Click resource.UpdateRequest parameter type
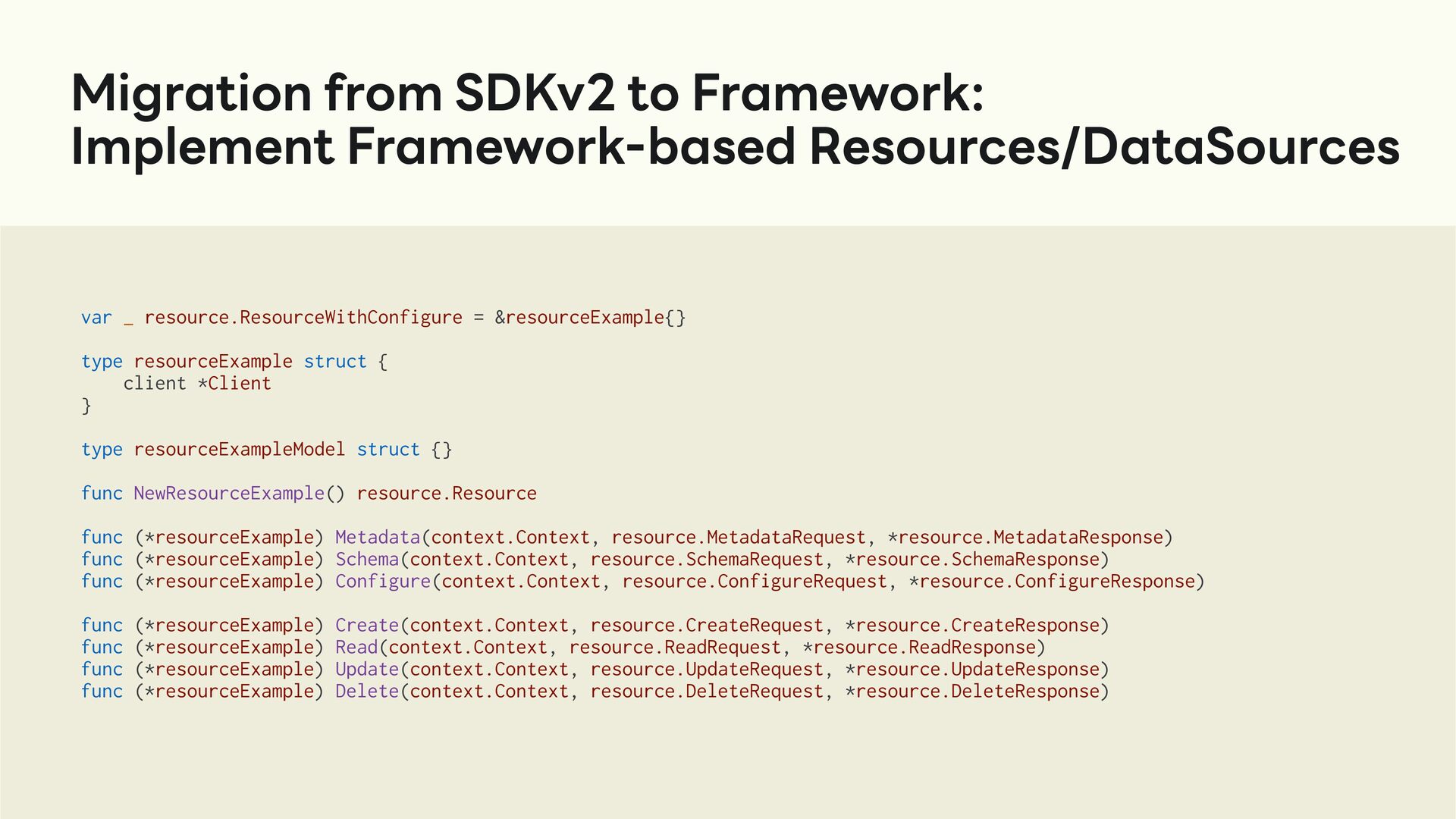 tap(707, 669)
